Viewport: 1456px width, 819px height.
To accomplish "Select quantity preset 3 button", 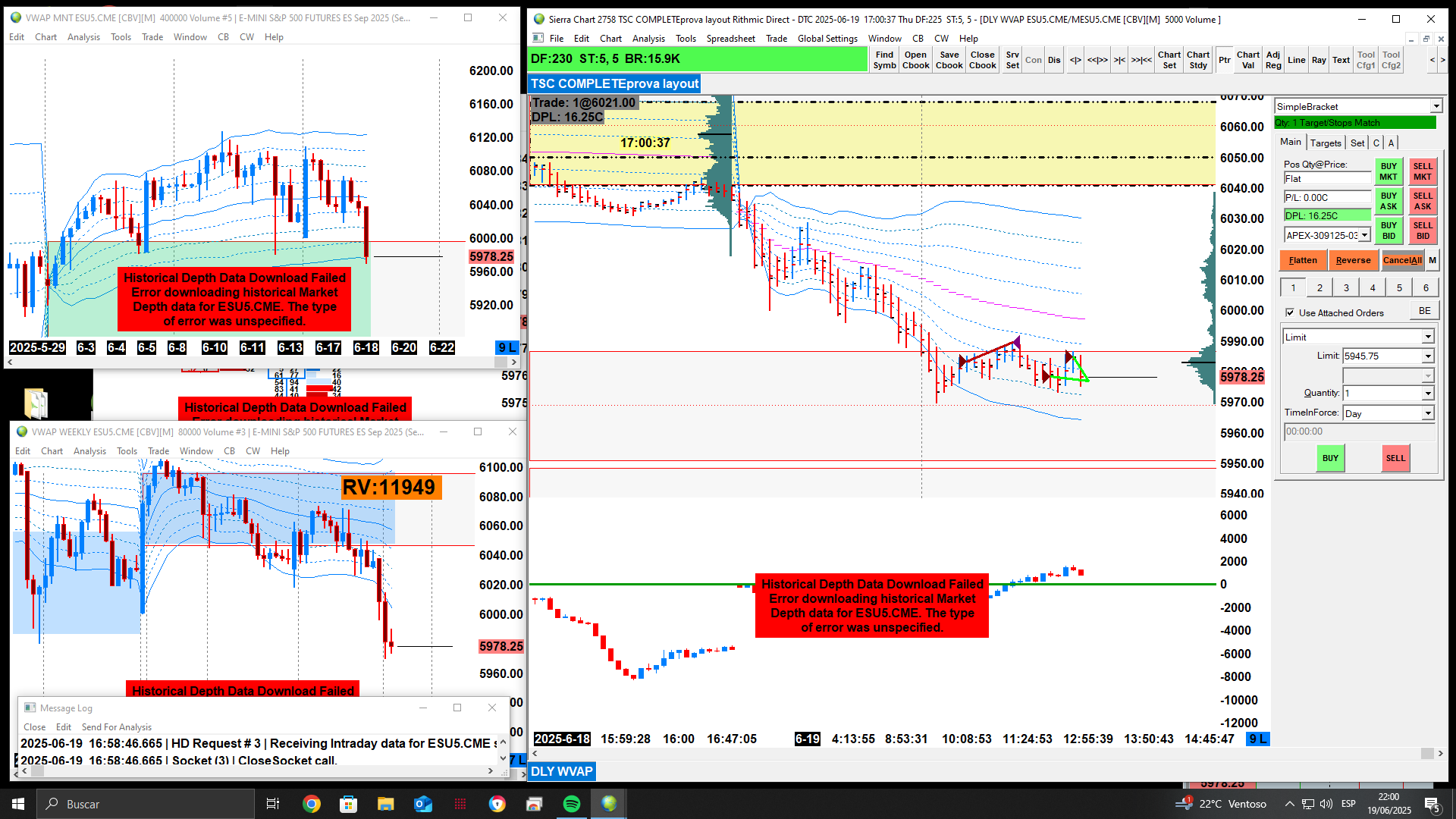I will click(1346, 287).
